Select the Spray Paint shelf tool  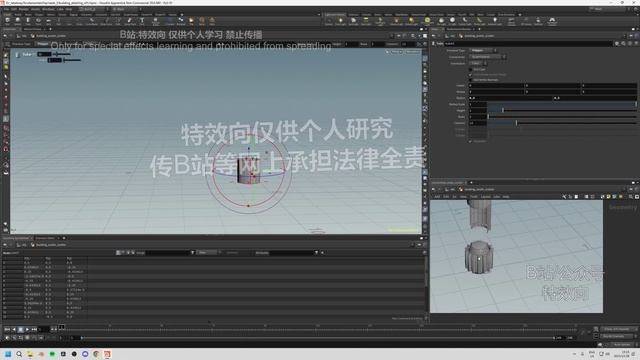coord(130,21)
